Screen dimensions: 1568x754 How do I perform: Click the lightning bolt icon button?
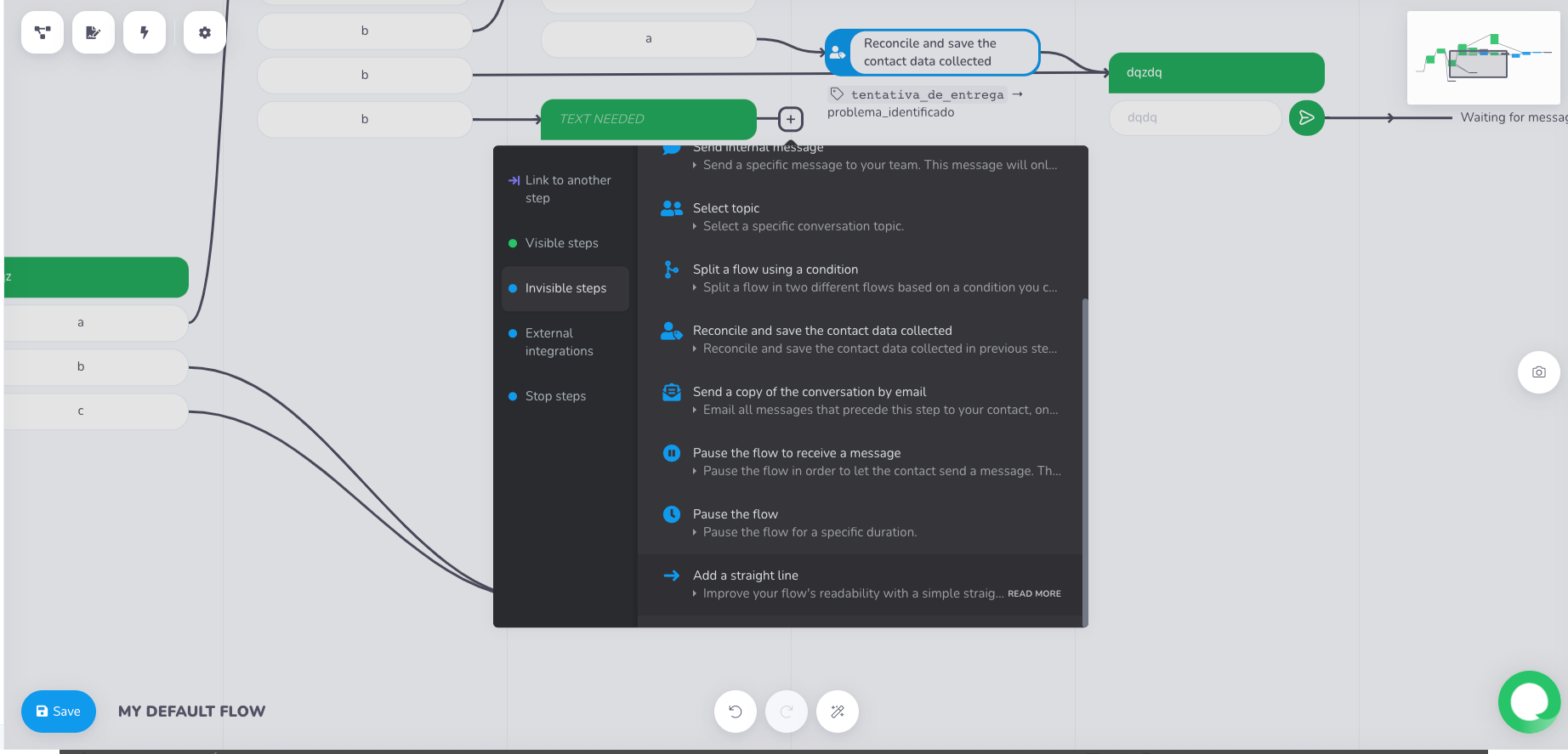click(x=145, y=33)
